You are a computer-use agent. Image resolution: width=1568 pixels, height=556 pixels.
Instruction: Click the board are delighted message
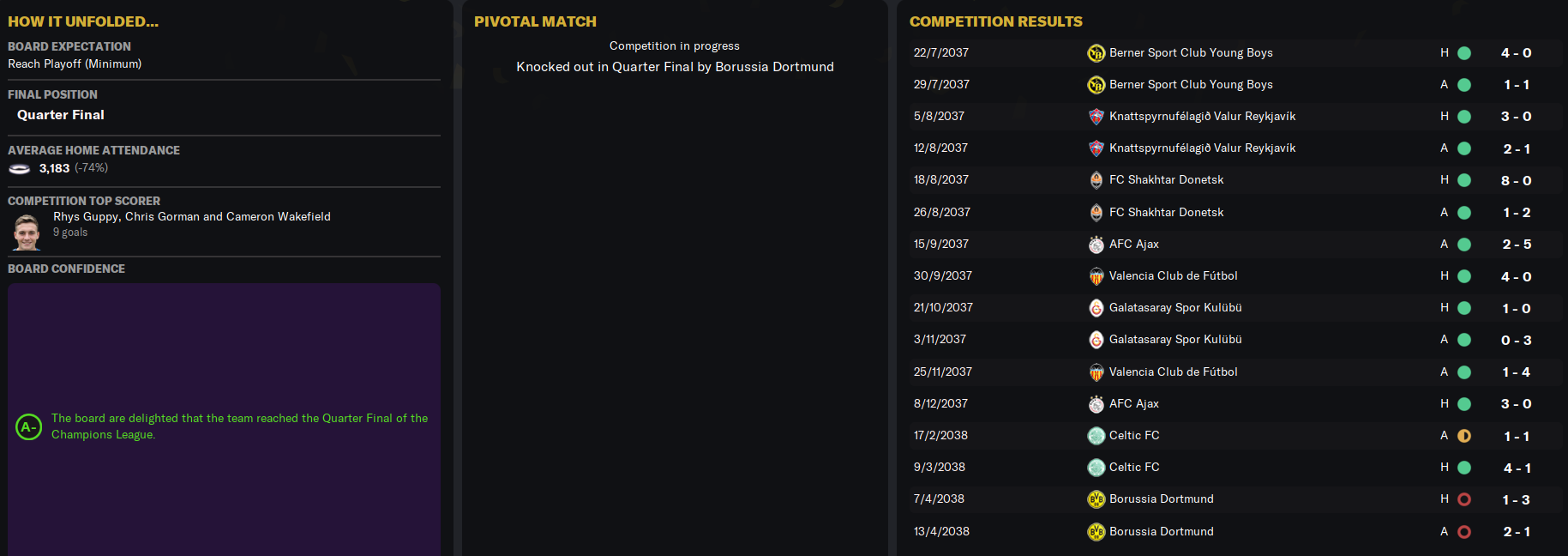[239, 426]
